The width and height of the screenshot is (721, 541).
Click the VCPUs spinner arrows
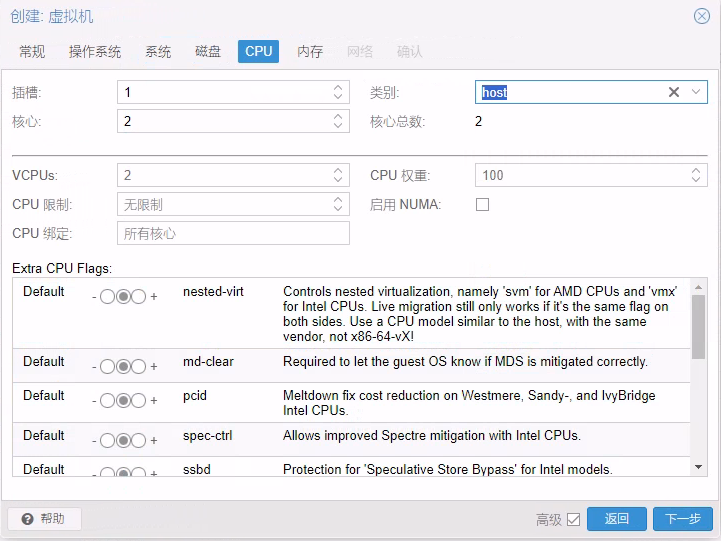pos(338,175)
